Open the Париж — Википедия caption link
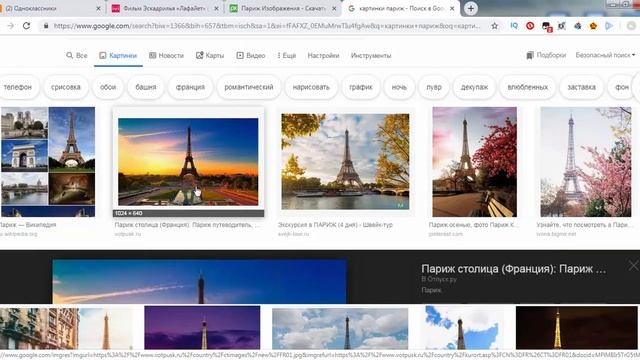640x360 pixels. click(x=28, y=224)
